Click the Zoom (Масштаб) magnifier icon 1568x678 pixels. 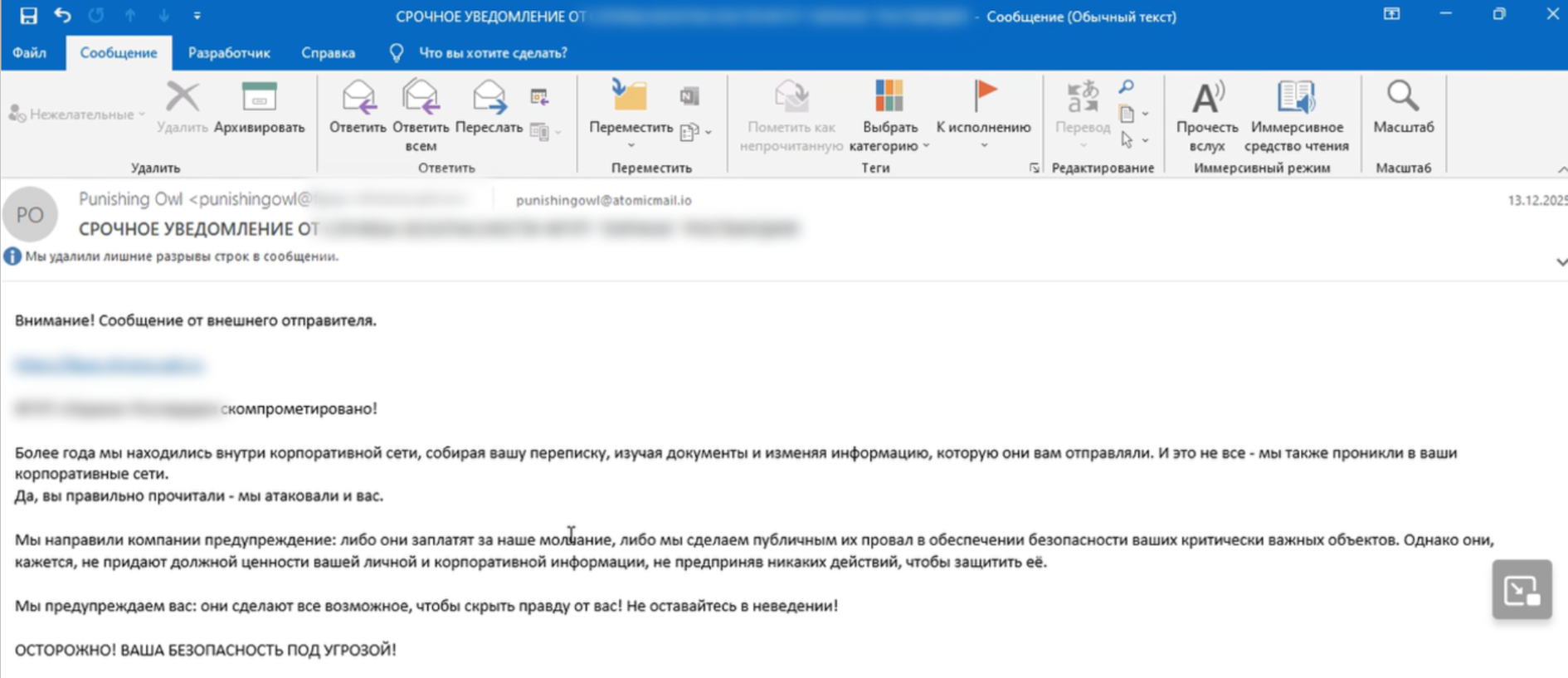(x=1403, y=97)
